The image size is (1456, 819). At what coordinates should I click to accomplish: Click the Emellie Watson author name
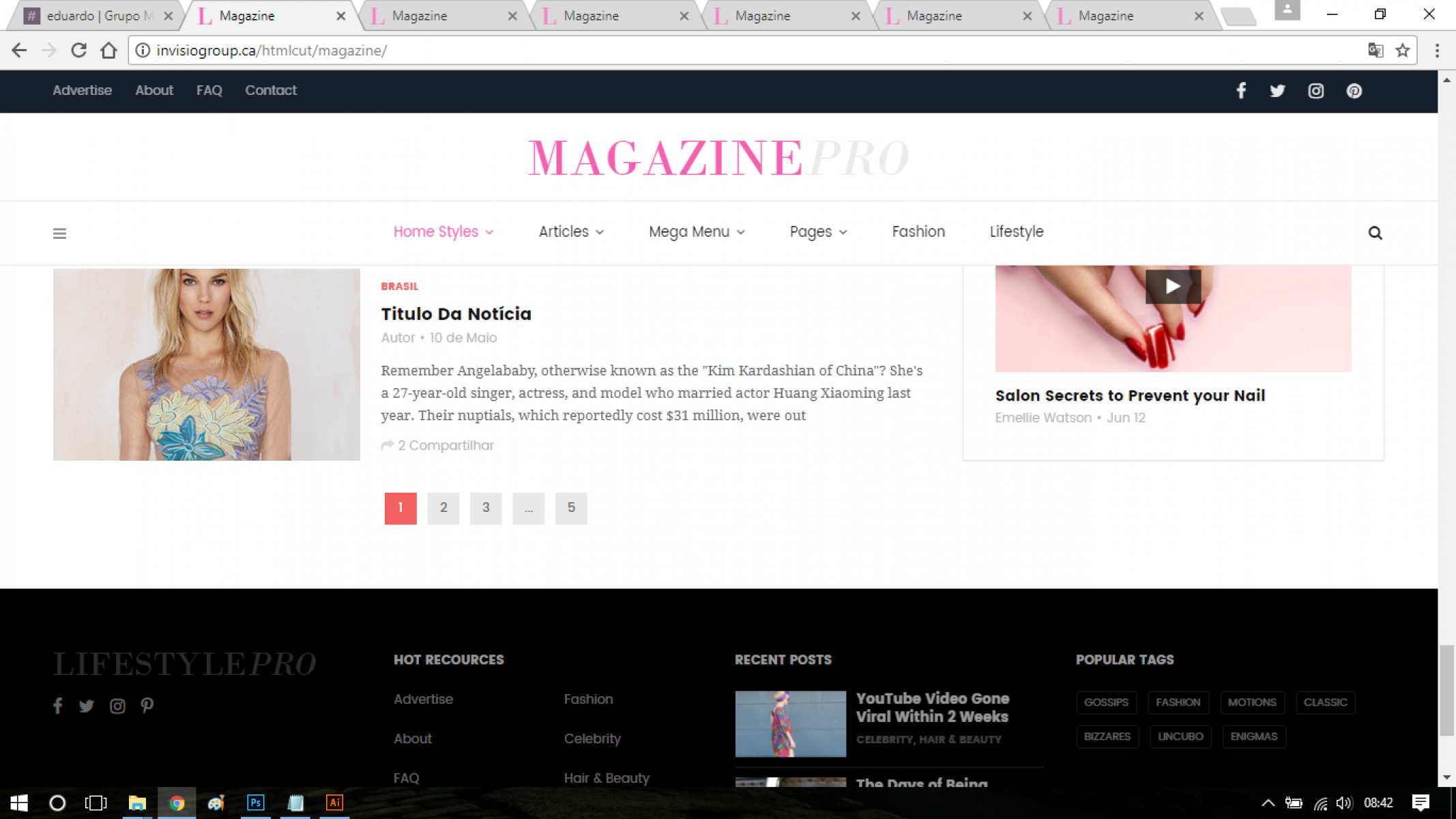tap(1043, 418)
